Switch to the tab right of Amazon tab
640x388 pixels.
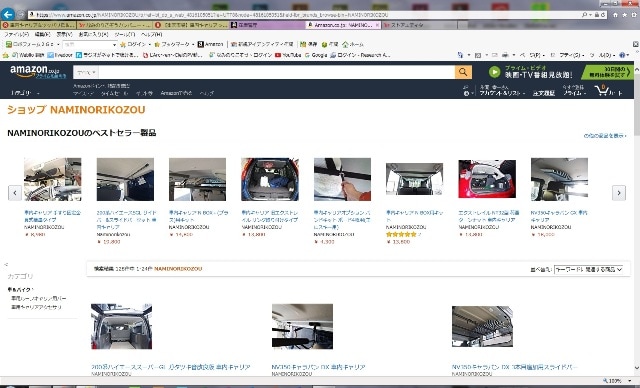click(420, 25)
